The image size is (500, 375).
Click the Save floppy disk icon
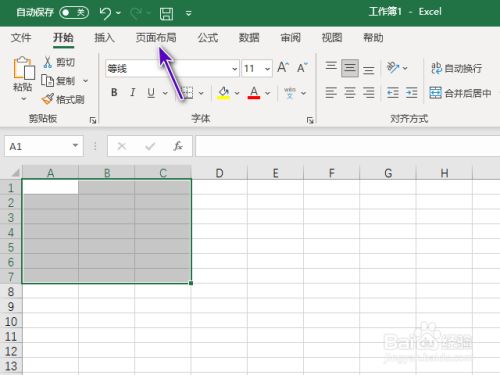coord(166,14)
